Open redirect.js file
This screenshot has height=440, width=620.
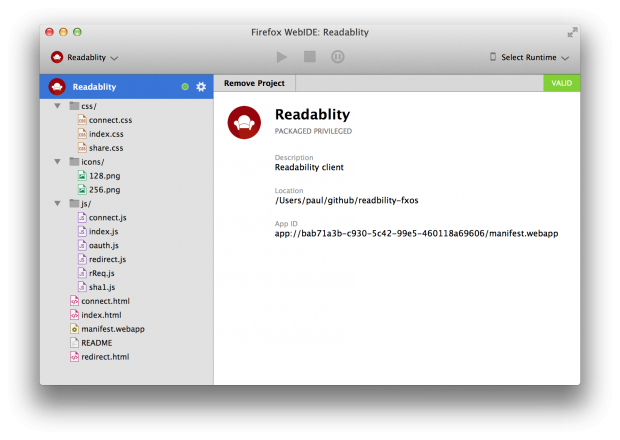(107, 259)
